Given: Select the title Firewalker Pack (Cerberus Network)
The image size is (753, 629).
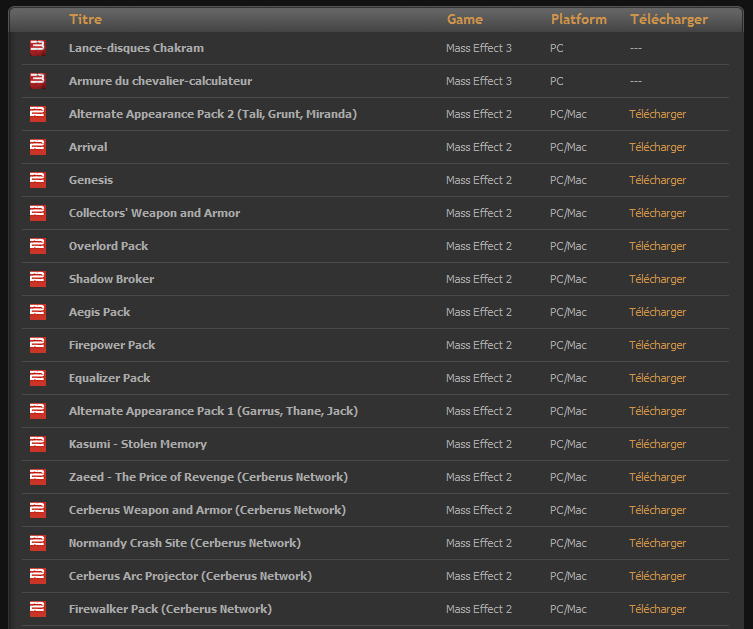Looking at the screenshot, I should (x=170, y=609).
